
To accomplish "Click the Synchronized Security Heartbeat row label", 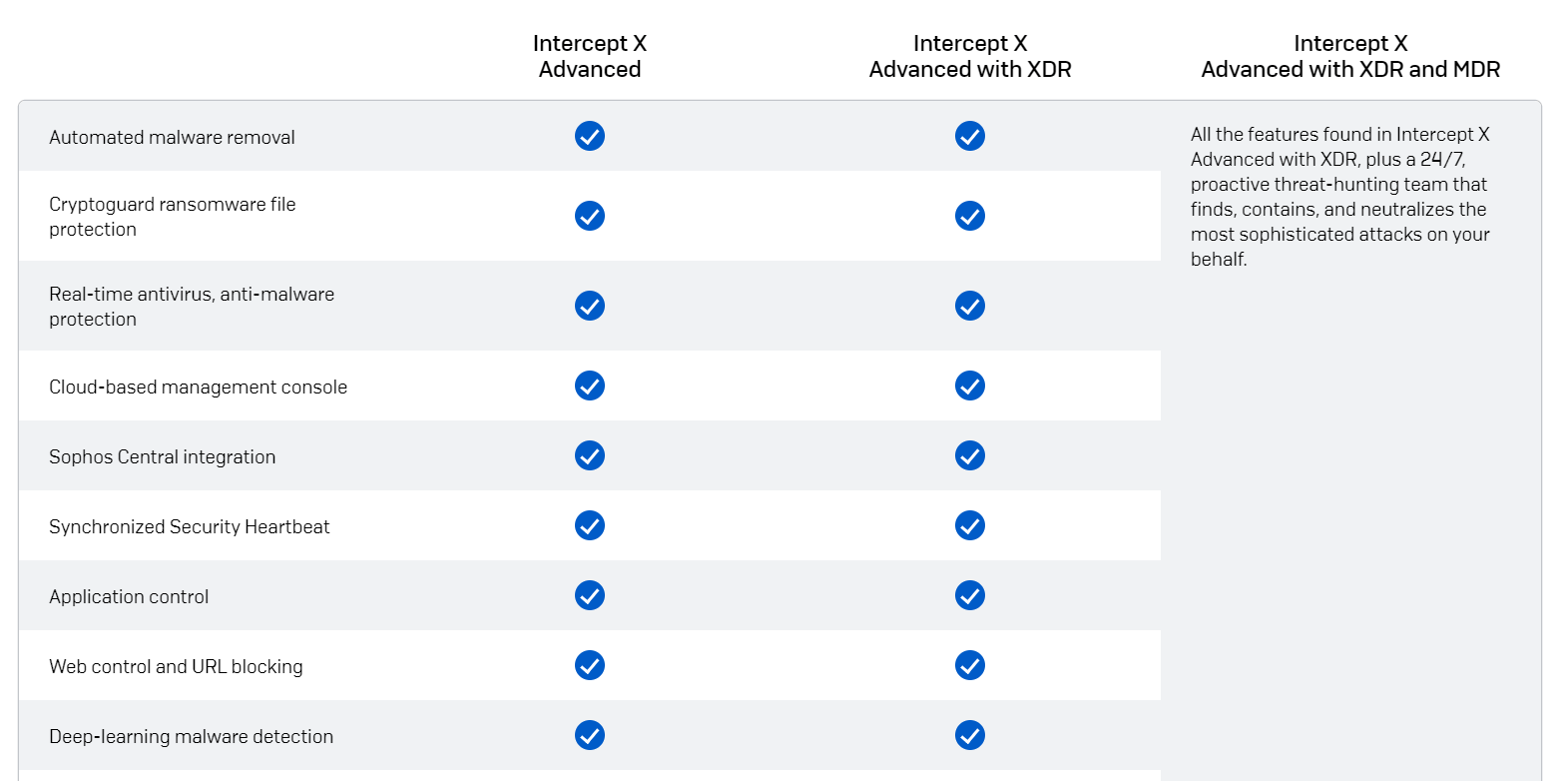I will (189, 526).
